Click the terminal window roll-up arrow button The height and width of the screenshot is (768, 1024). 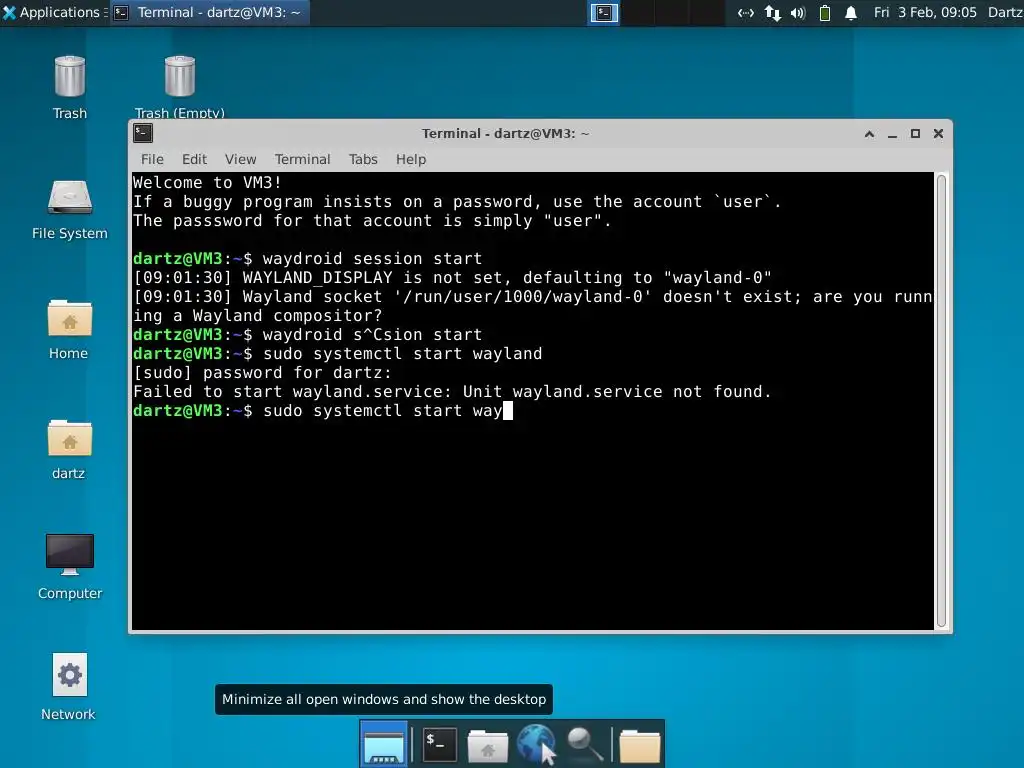click(x=869, y=134)
